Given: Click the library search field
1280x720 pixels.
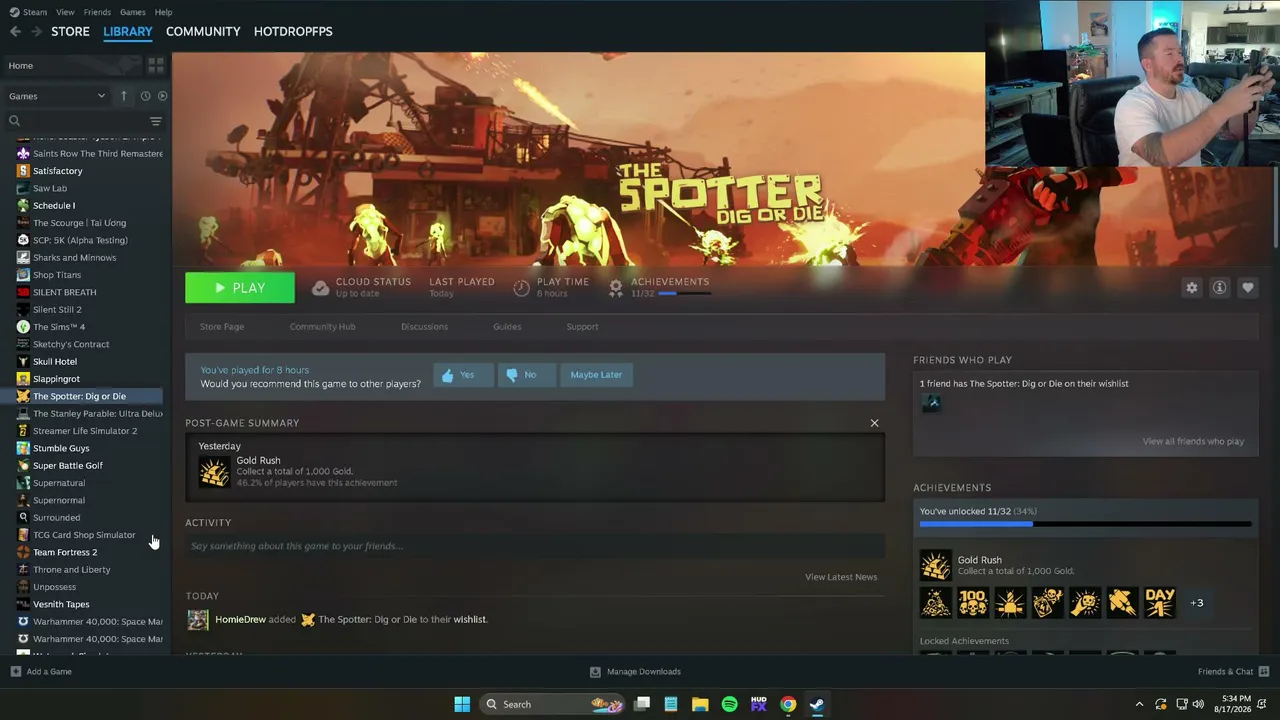Looking at the screenshot, I should click(x=77, y=121).
